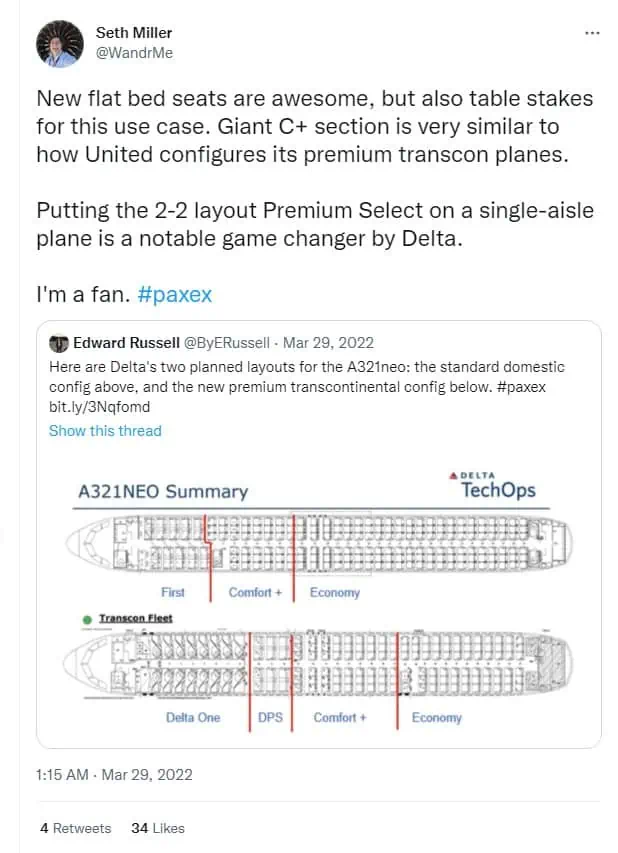The image size is (618, 853).
Task: Click Show this thread
Action: pyautogui.click(x=105, y=431)
